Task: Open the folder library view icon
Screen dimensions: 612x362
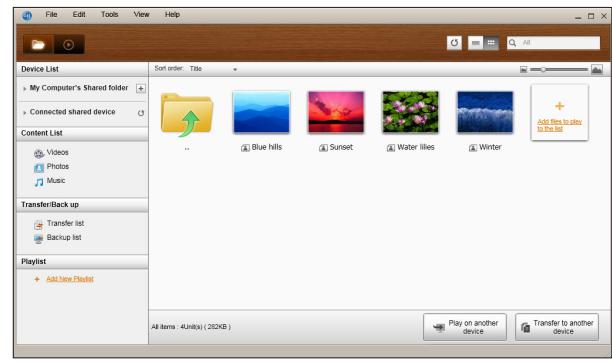Action: tap(38, 44)
